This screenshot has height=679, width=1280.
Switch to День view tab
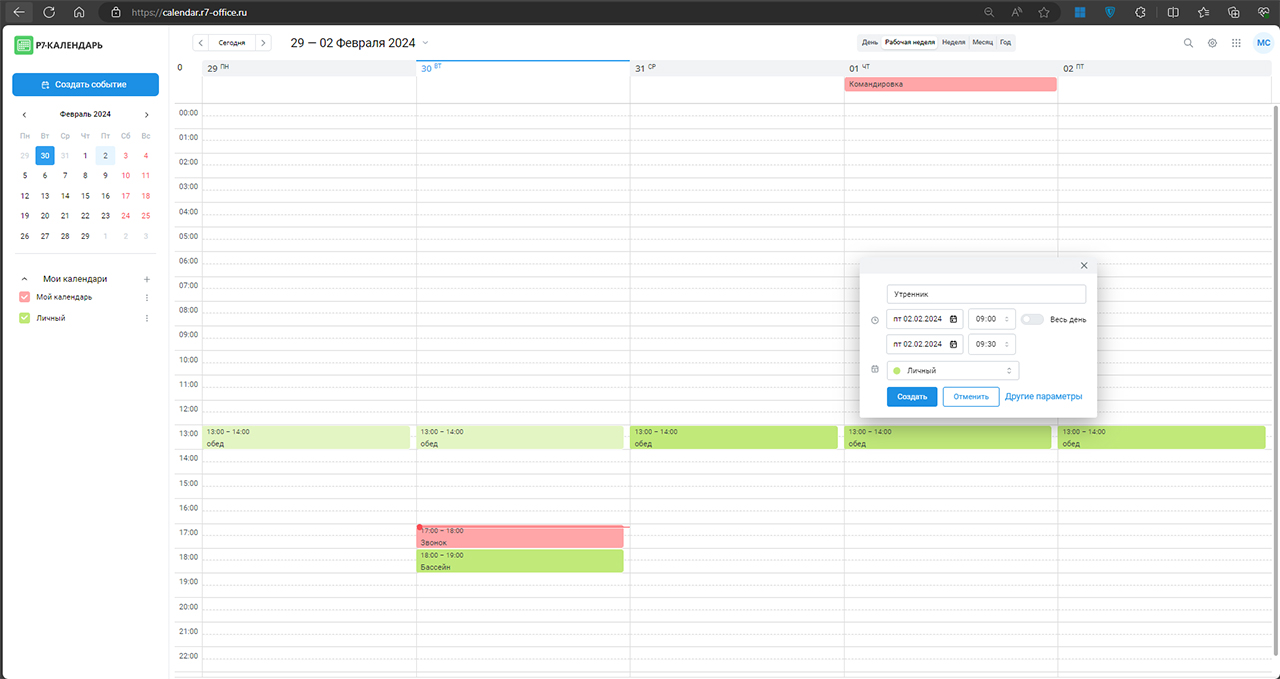870,43
